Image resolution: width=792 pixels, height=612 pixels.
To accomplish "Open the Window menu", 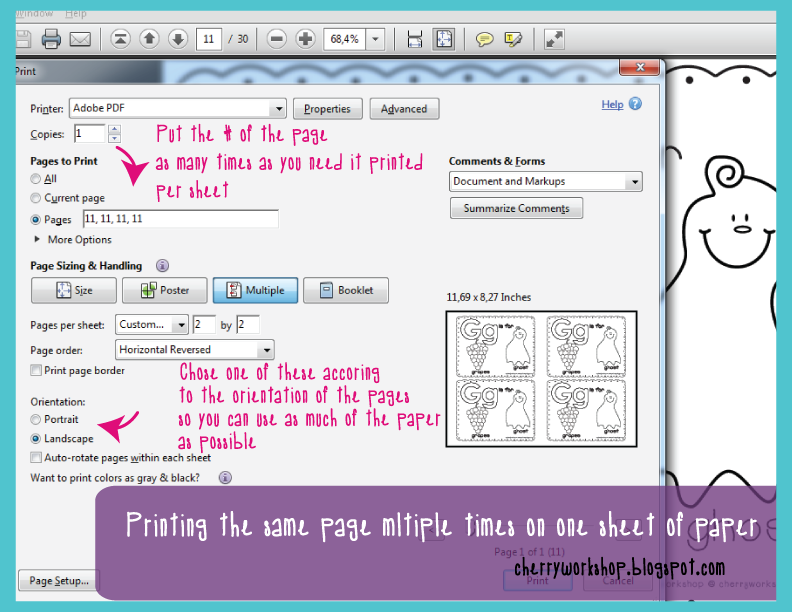I will tap(34, 14).
